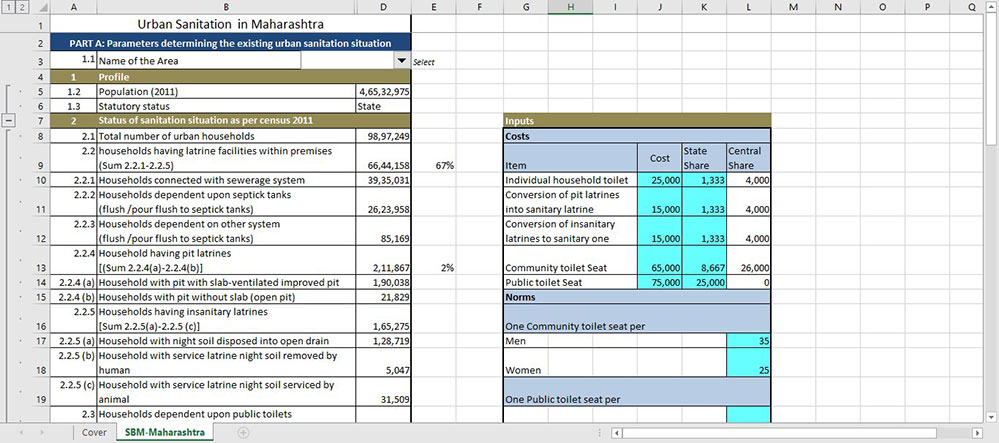This screenshot has height=443, width=999.
Task: Click 'Households dependent upon public toilets' cell
Action: pos(226,414)
